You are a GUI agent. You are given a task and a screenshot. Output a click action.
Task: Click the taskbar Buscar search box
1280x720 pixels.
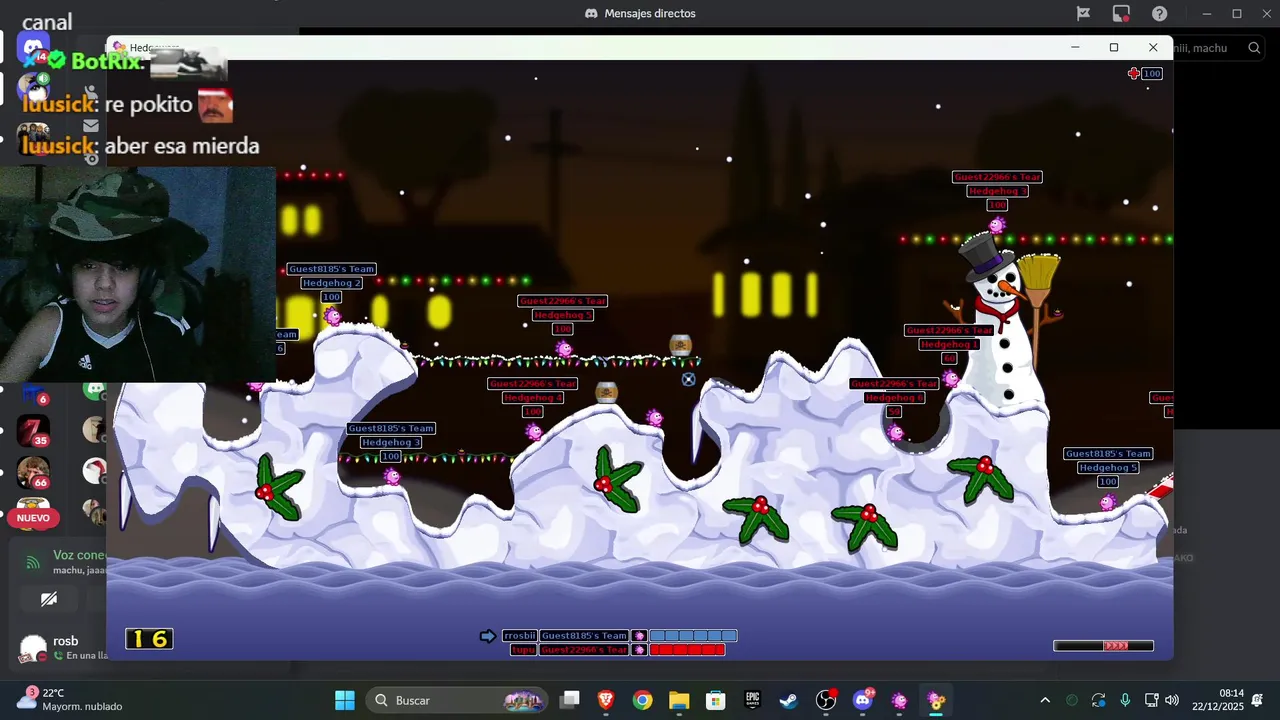tap(457, 700)
